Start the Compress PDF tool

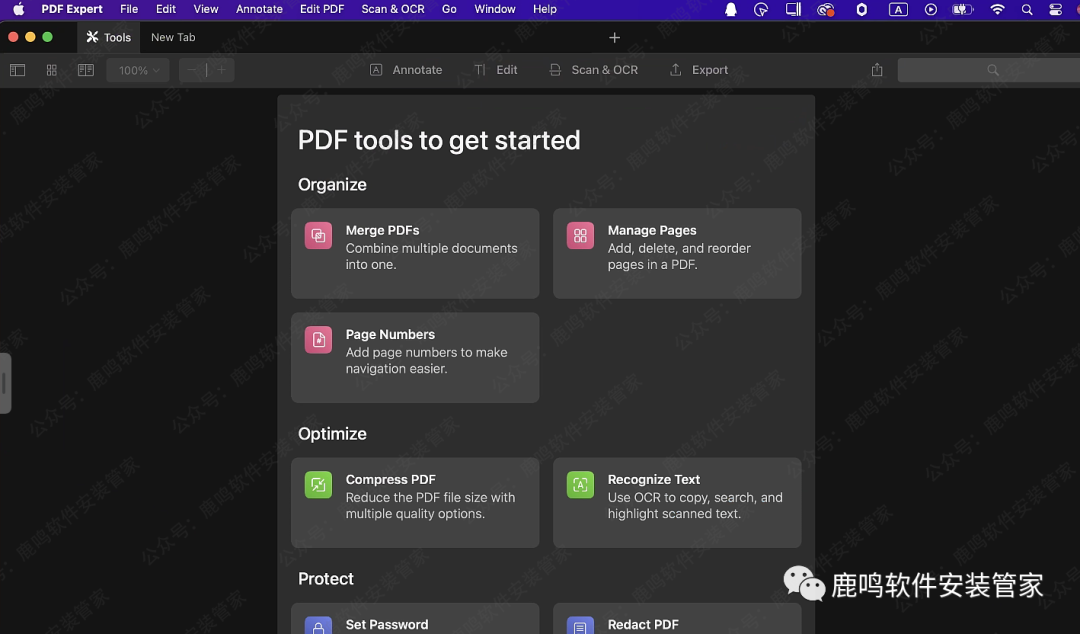click(x=415, y=502)
